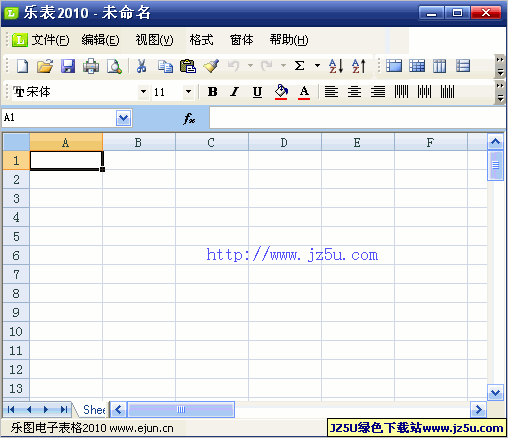Toggle bold formatting
The image size is (508, 438).
(x=212, y=92)
